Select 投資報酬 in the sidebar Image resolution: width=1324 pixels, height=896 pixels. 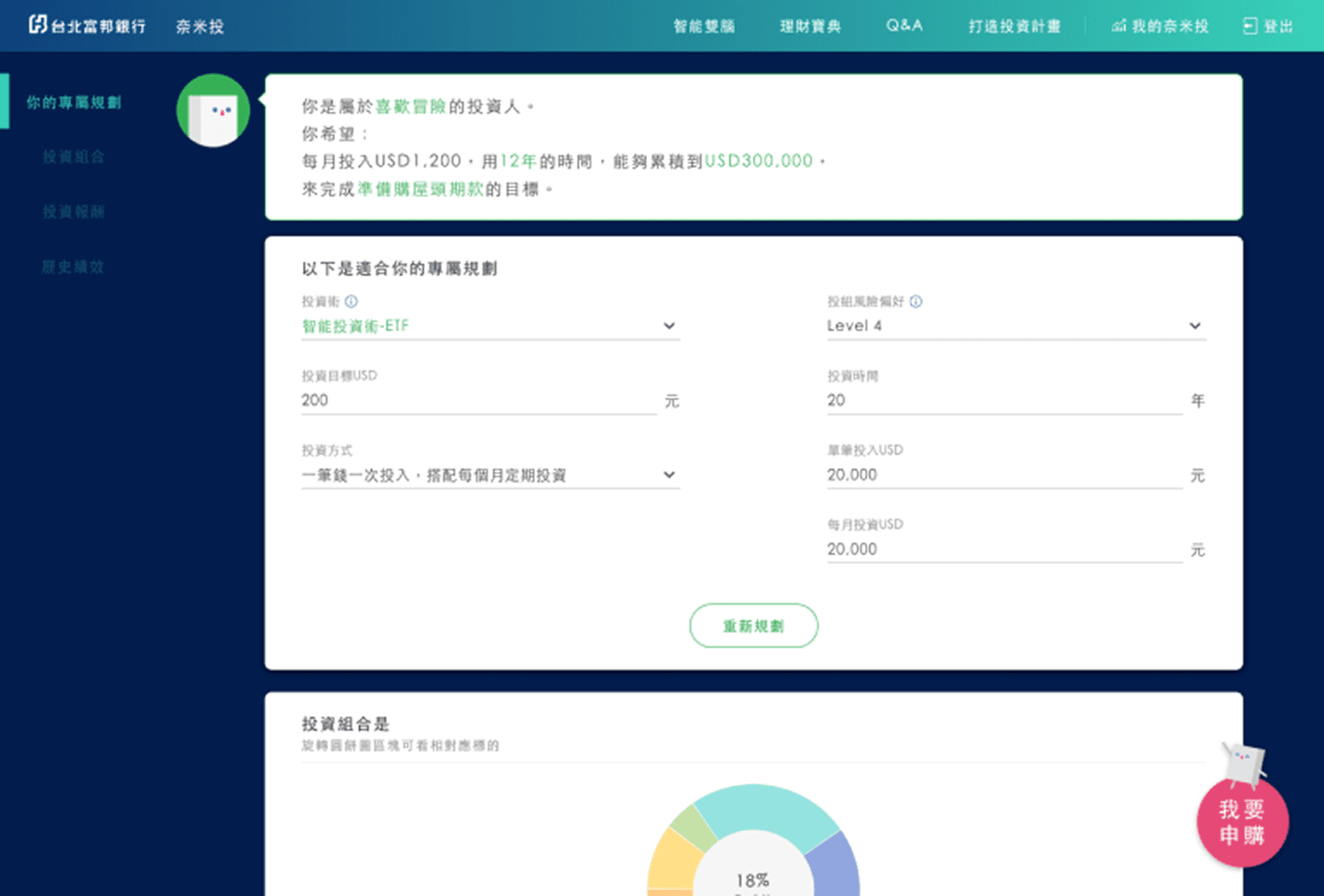click(x=73, y=212)
